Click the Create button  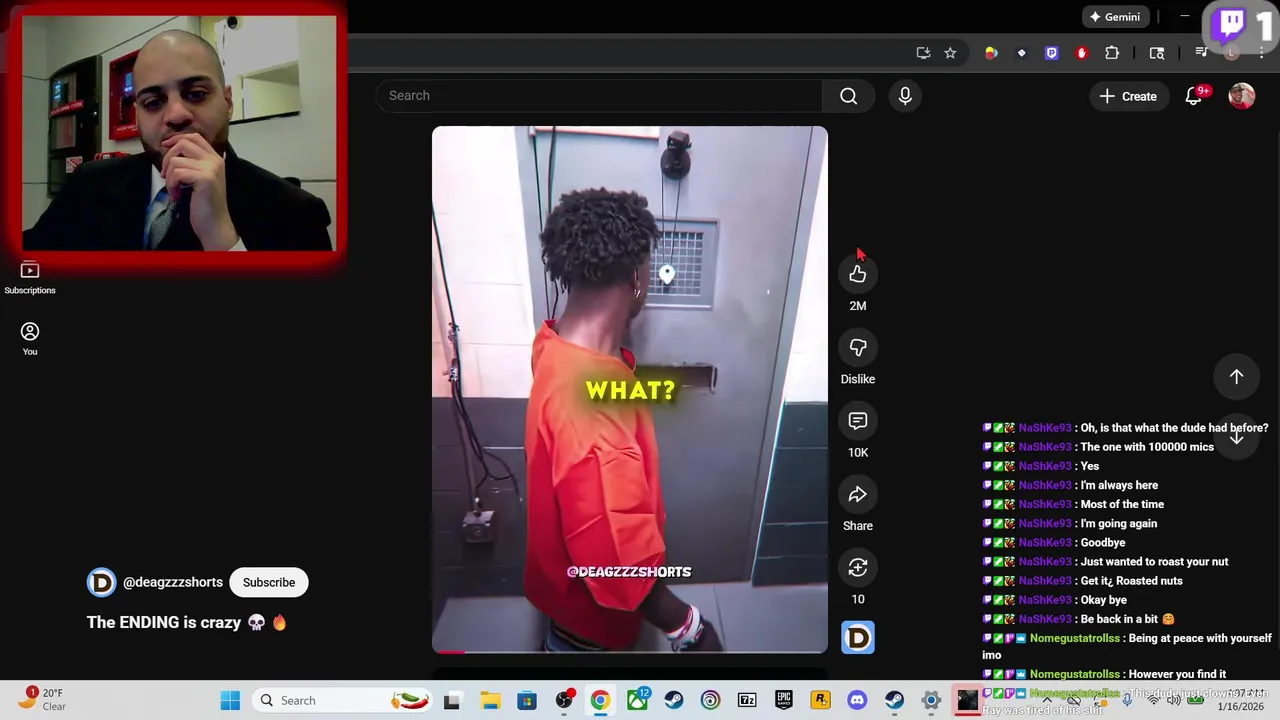(1128, 96)
